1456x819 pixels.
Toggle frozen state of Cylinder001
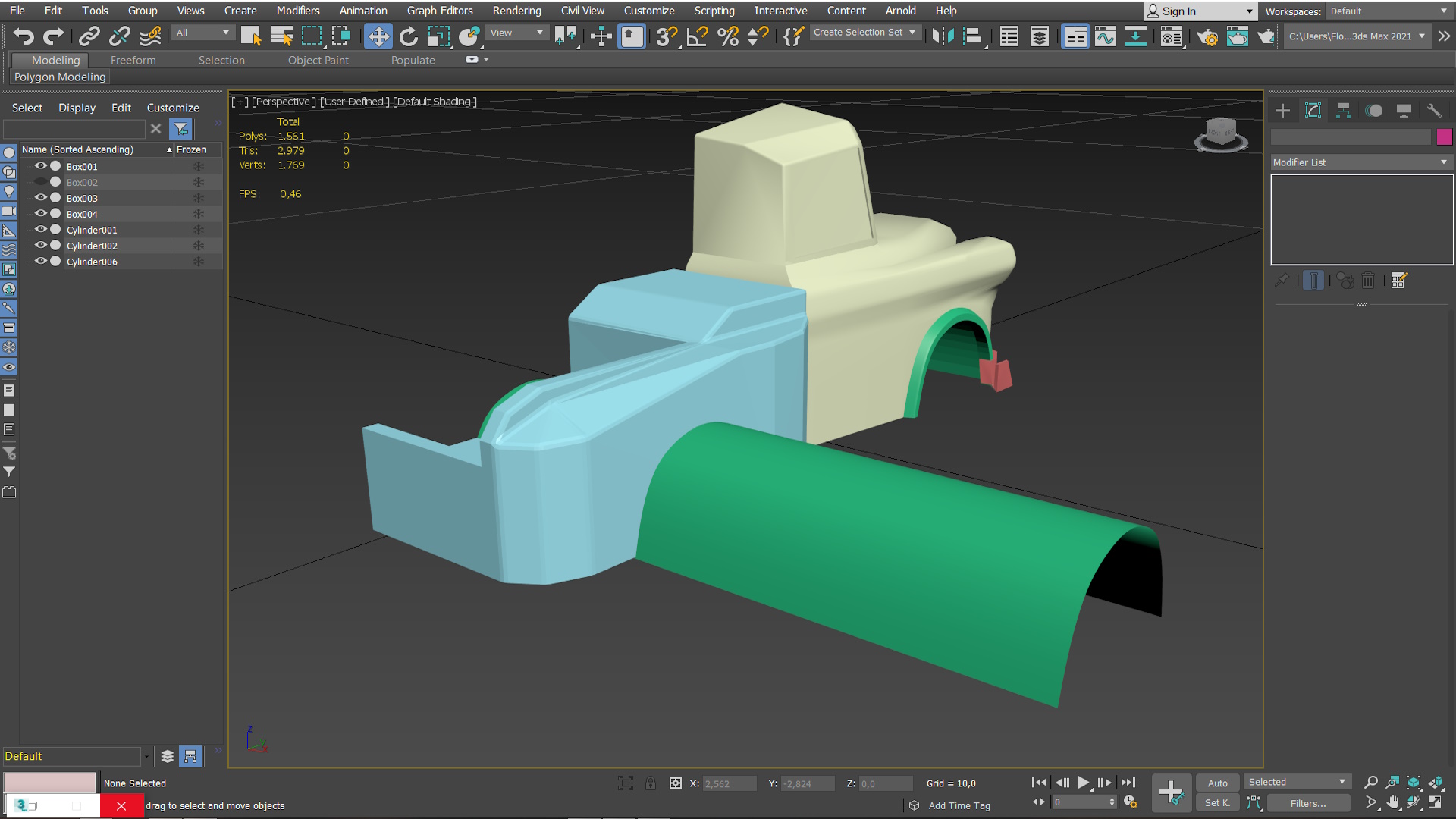(198, 230)
